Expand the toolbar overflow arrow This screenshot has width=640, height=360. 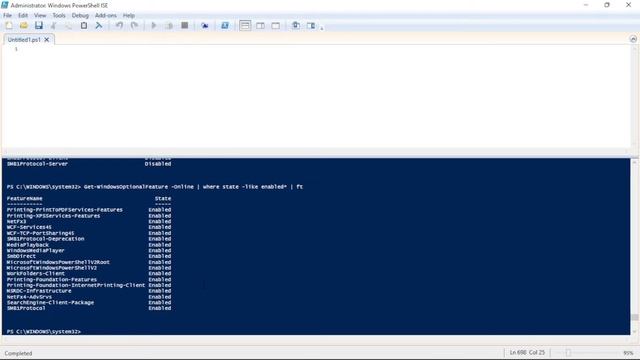(x=322, y=28)
